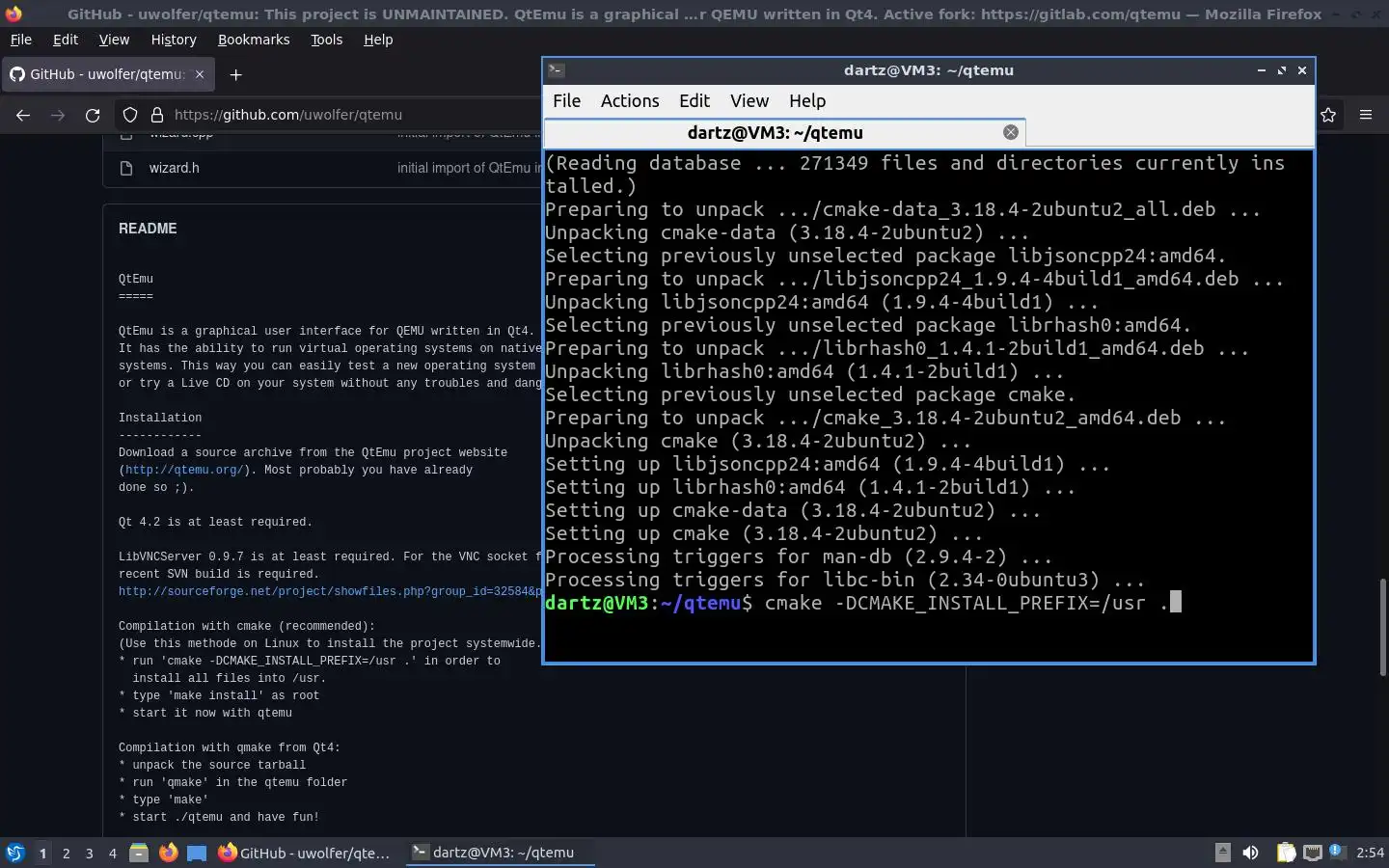Click 'Processing triggers for man-db' terminal line
Screen dimensions: 1389x868
click(x=799, y=556)
